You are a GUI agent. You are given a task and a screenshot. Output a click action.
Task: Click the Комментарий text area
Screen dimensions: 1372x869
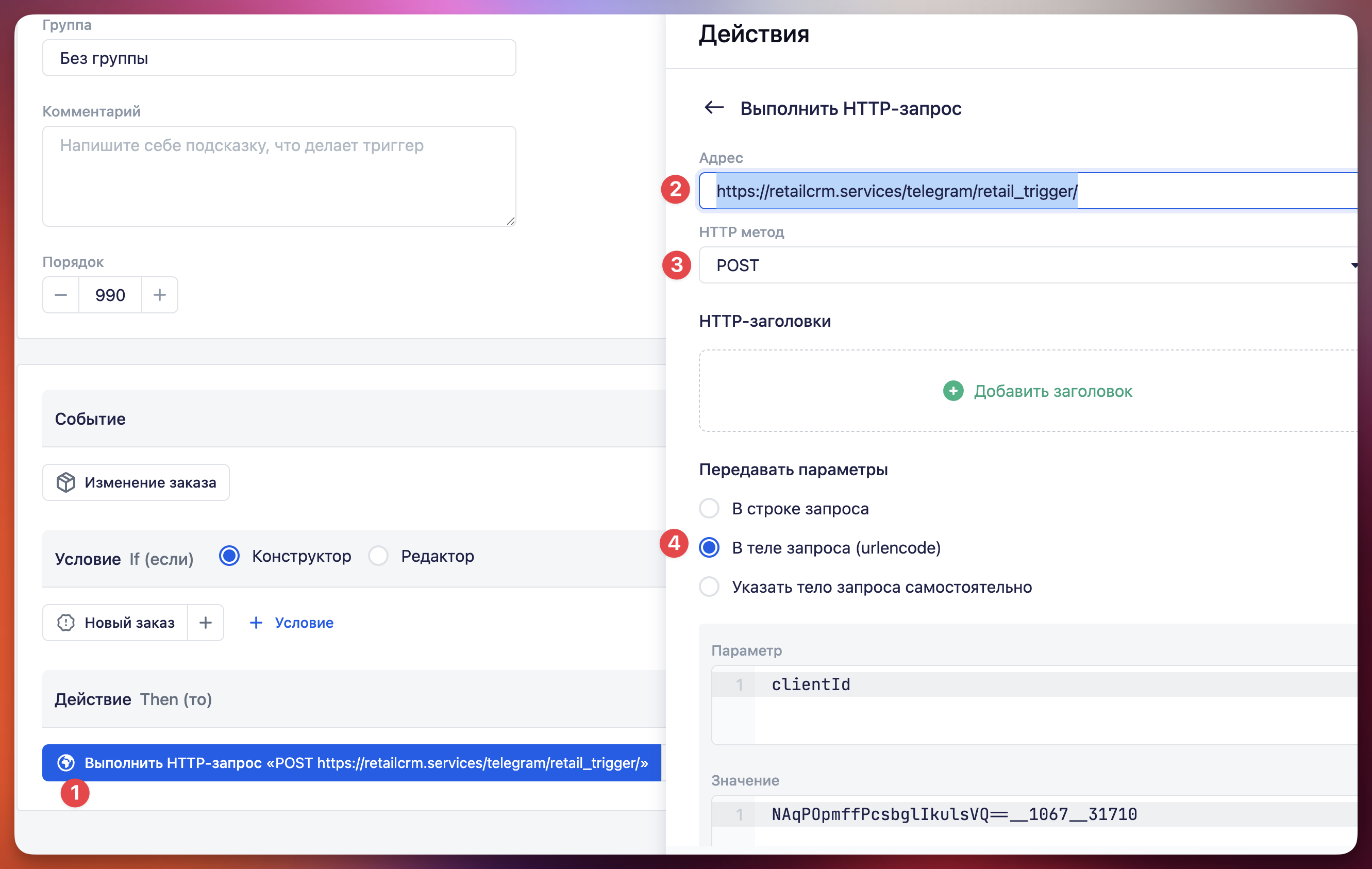(279, 176)
